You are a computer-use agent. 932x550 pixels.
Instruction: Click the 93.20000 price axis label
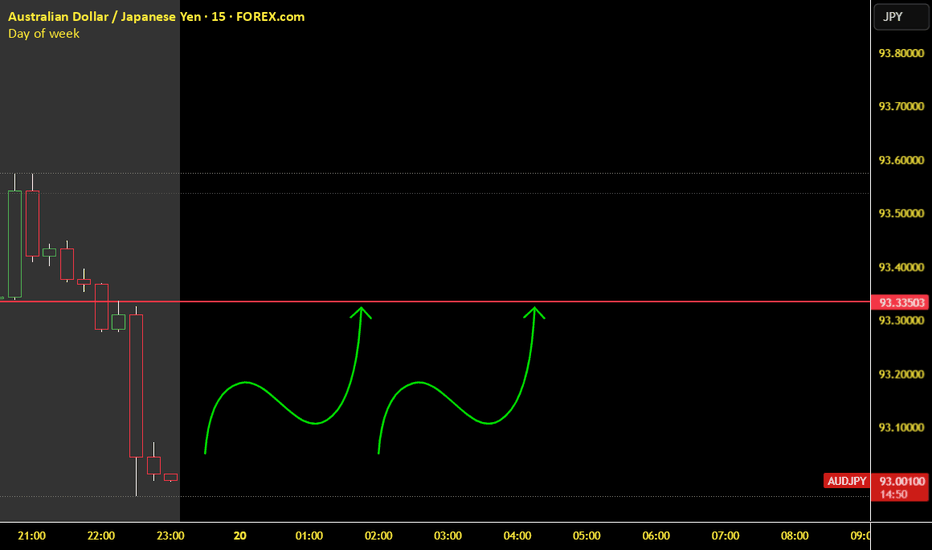click(x=901, y=374)
